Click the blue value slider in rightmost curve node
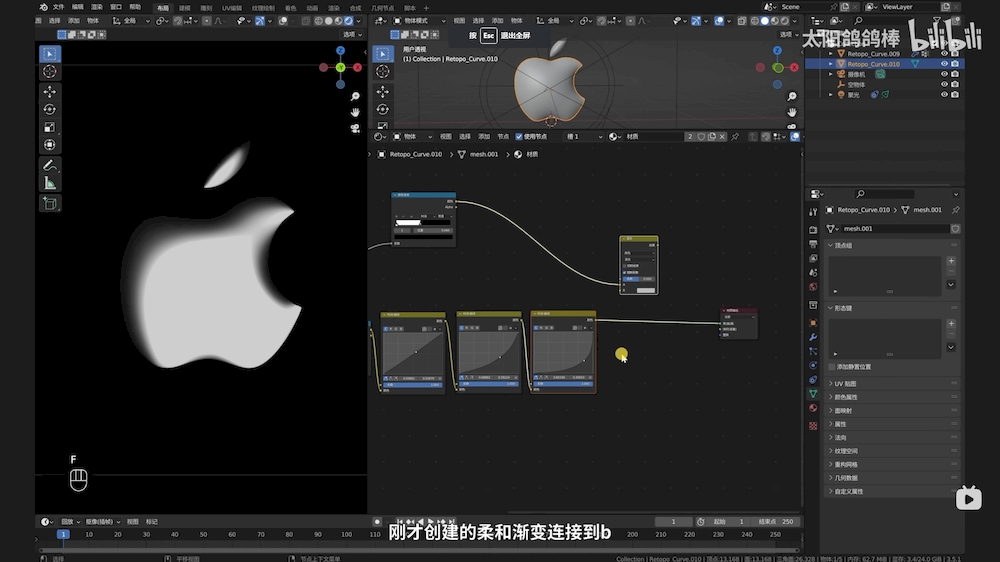This screenshot has height=562, width=1000. 563,384
